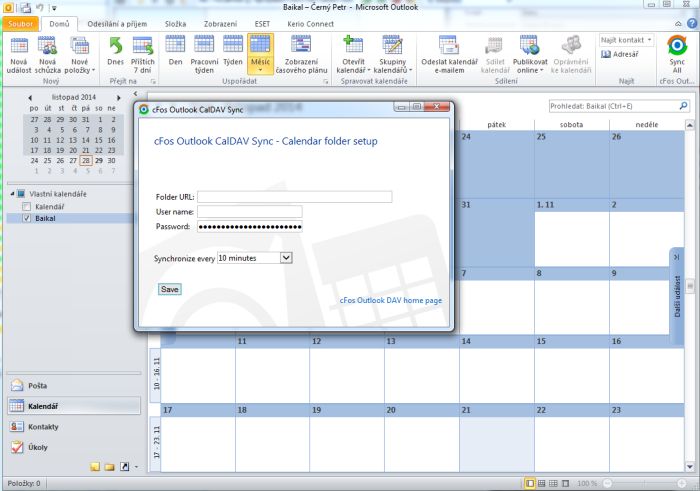This screenshot has width=700, height=491.
Task: Open the Úkoly navigation item
Action: 74,447
